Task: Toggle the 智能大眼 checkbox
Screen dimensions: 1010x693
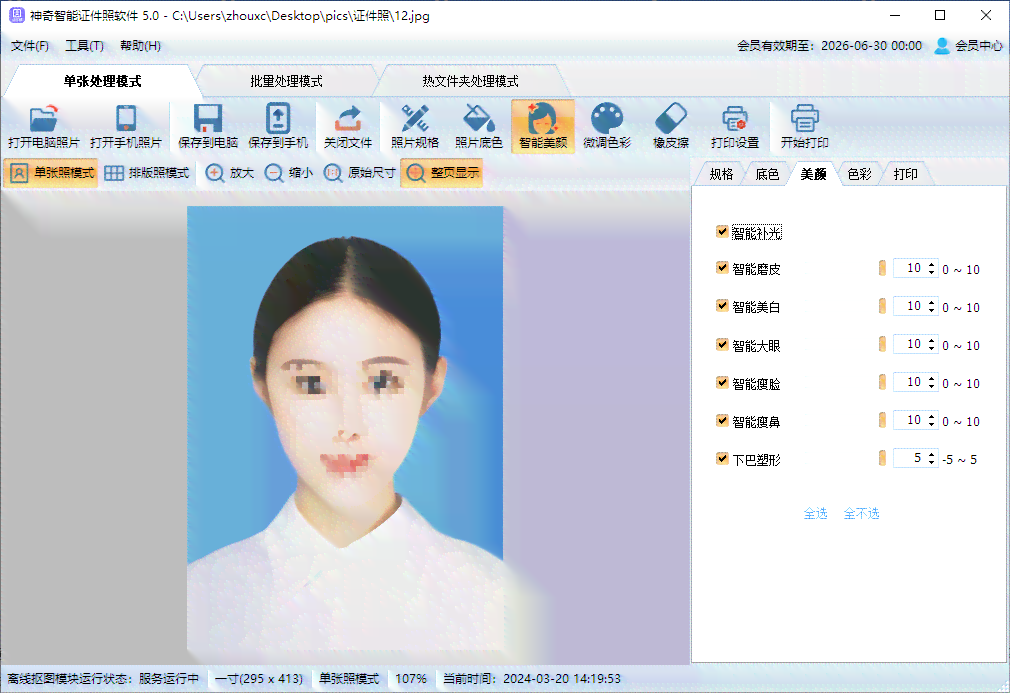Action: point(722,345)
